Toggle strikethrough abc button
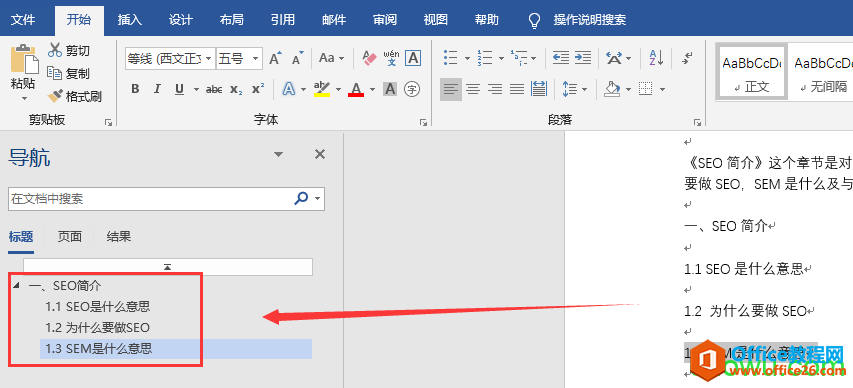853x388 pixels. coord(214,89)
